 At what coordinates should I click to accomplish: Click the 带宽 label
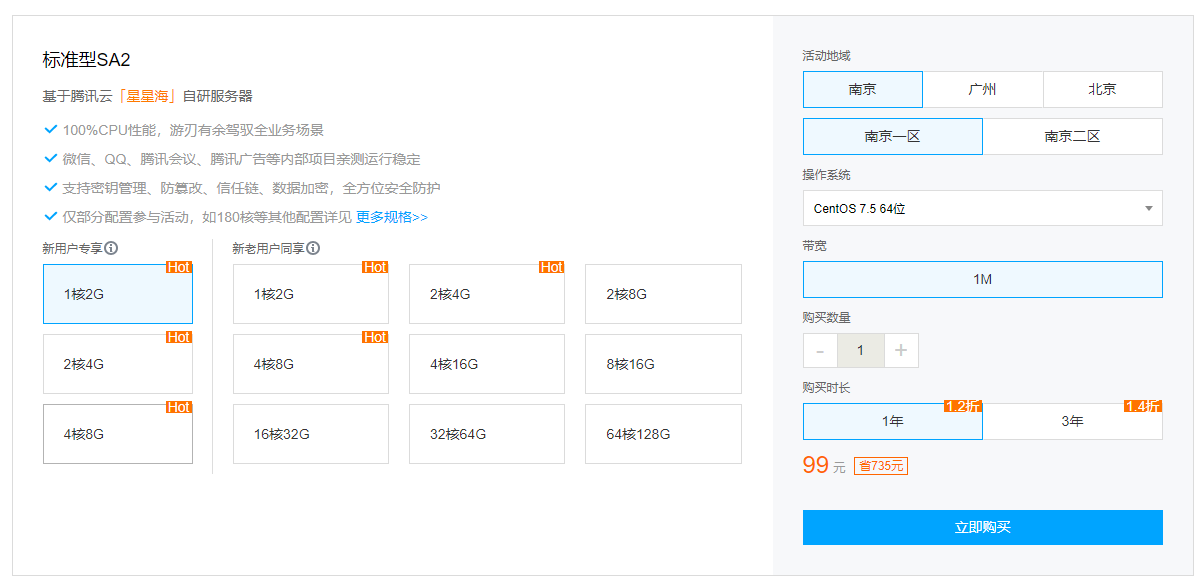point(814,245)
